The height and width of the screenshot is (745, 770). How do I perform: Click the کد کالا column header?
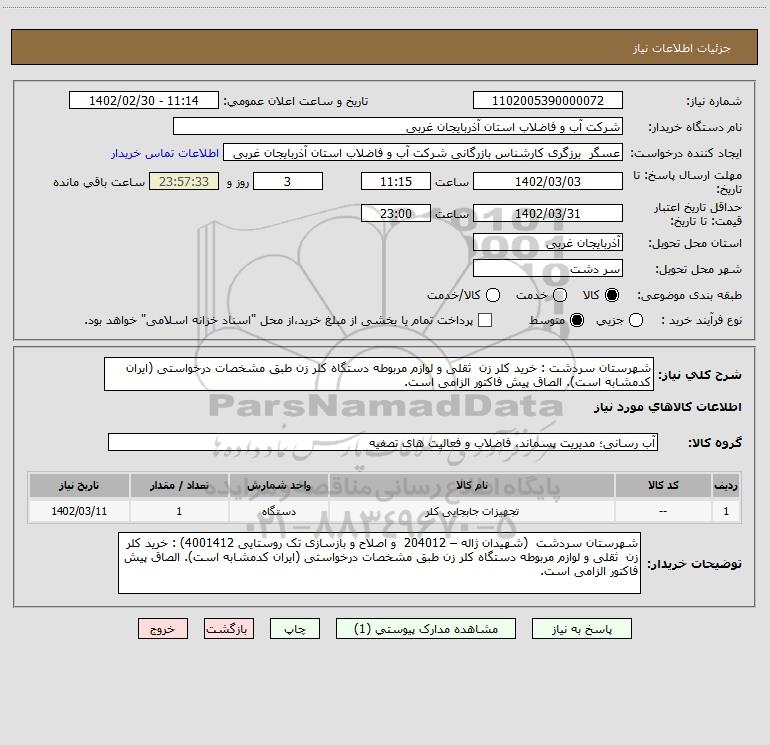pyautogui.click(x=663, y=486)
